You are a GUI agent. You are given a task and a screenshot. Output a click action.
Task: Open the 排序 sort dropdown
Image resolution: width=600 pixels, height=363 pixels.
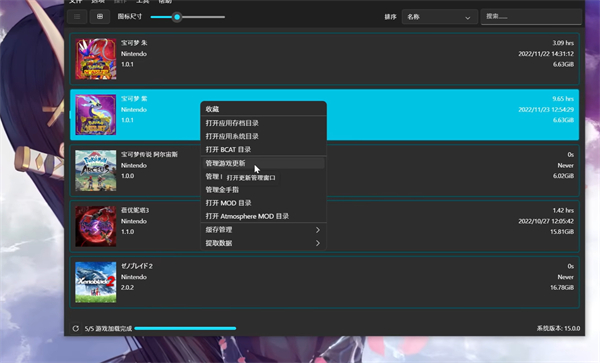click(439, 17)
